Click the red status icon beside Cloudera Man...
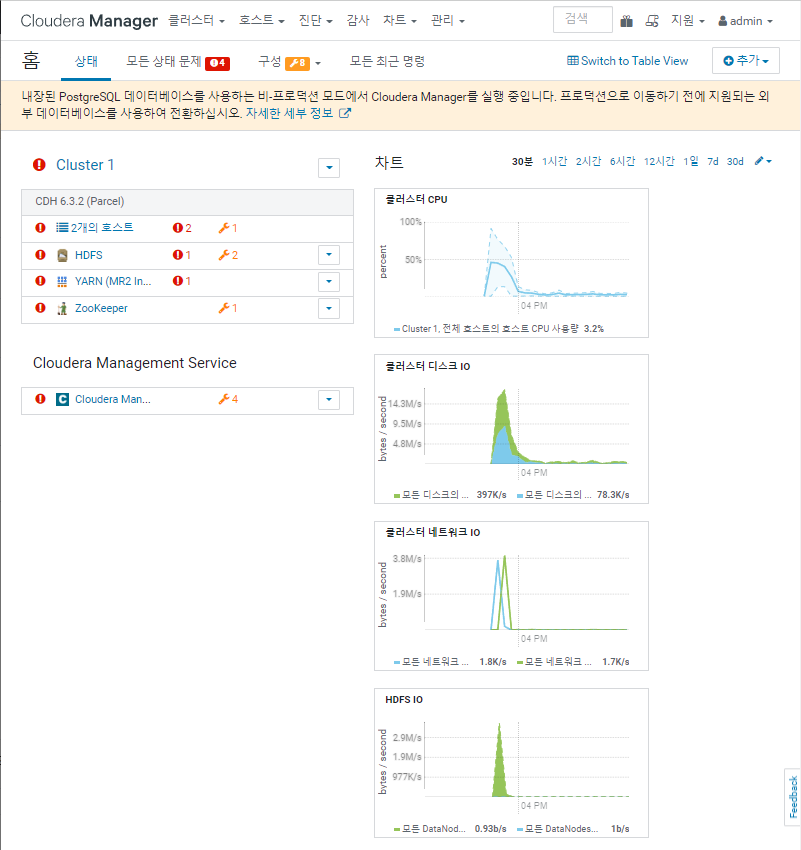This screenshot has height=850, width=801. (40, 399)
